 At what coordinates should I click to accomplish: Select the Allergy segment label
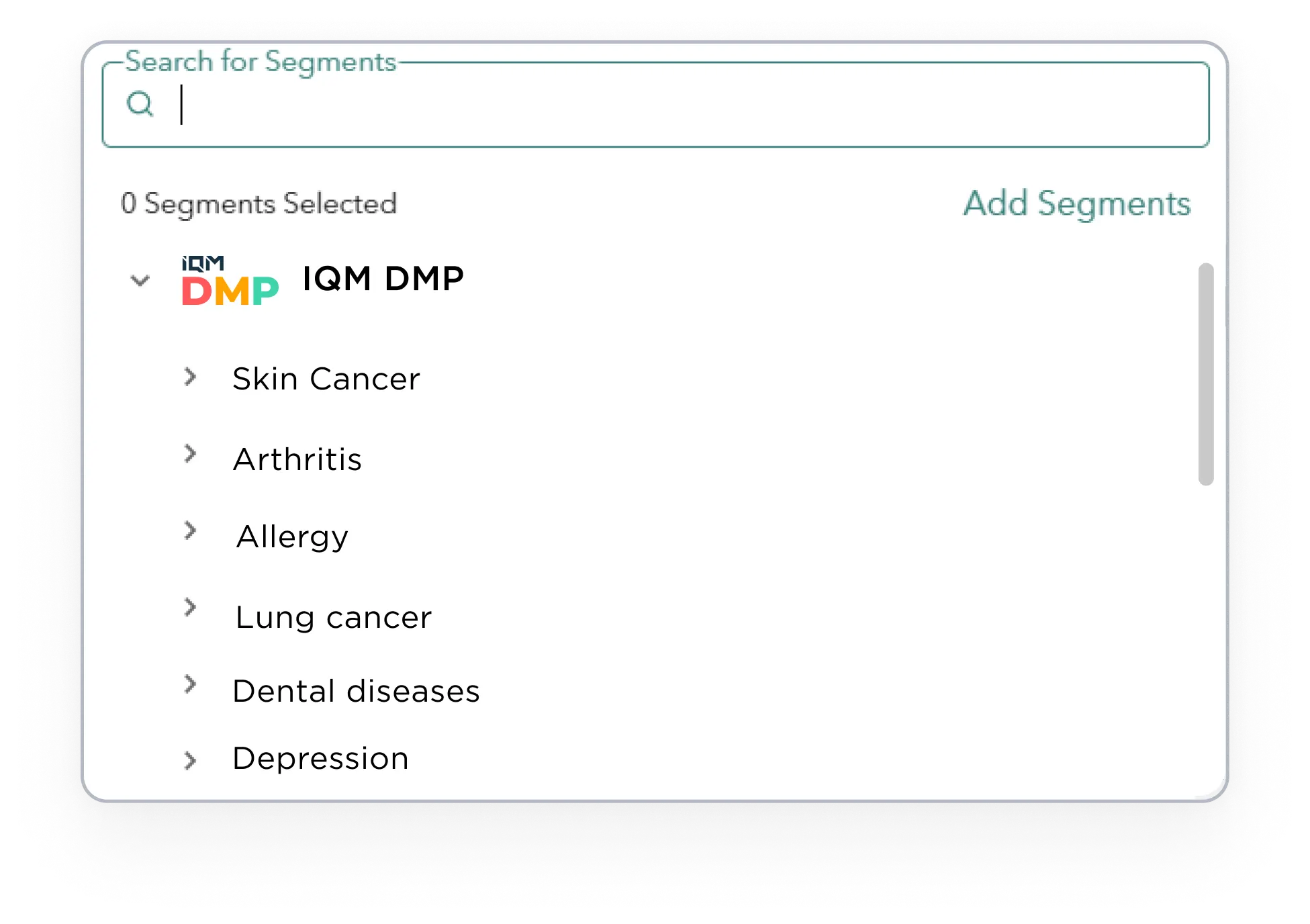pyautogui.click(x=292, y=537)
